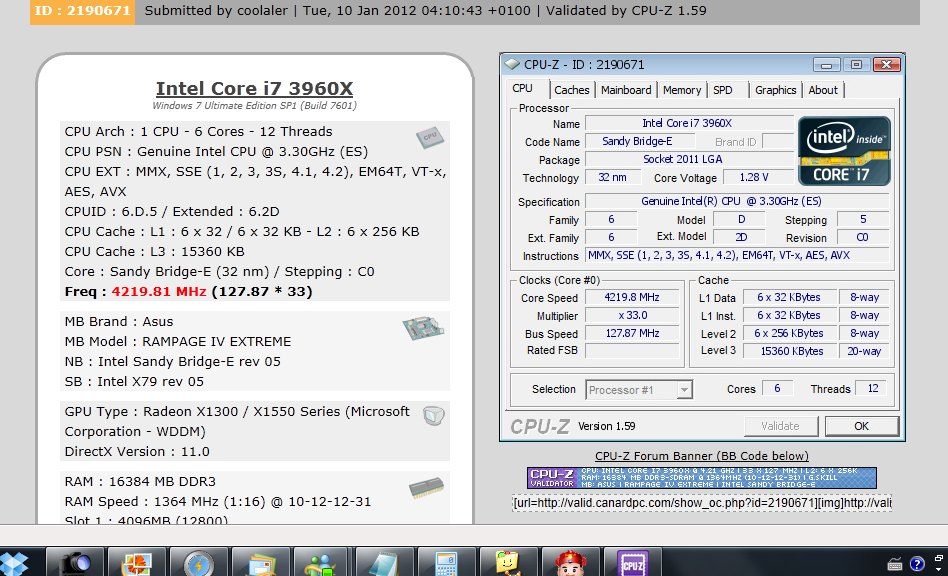Click the orange ID : 2190671 badge
Image resolution: width=948 pixels, height=576 pixels.
coord(82,11)
